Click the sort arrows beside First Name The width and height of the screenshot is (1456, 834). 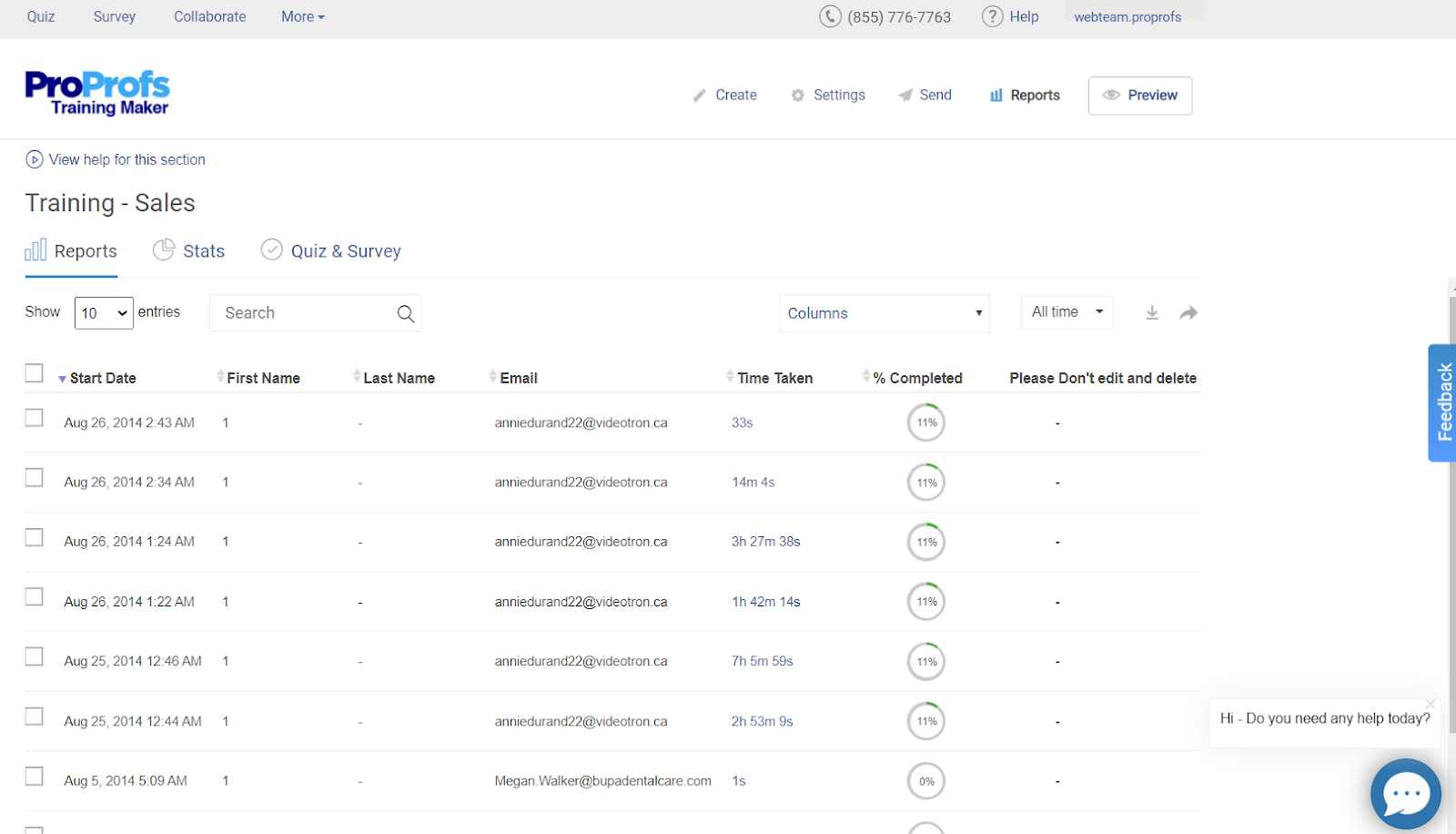pyautogui.click(x=220, y=376)
